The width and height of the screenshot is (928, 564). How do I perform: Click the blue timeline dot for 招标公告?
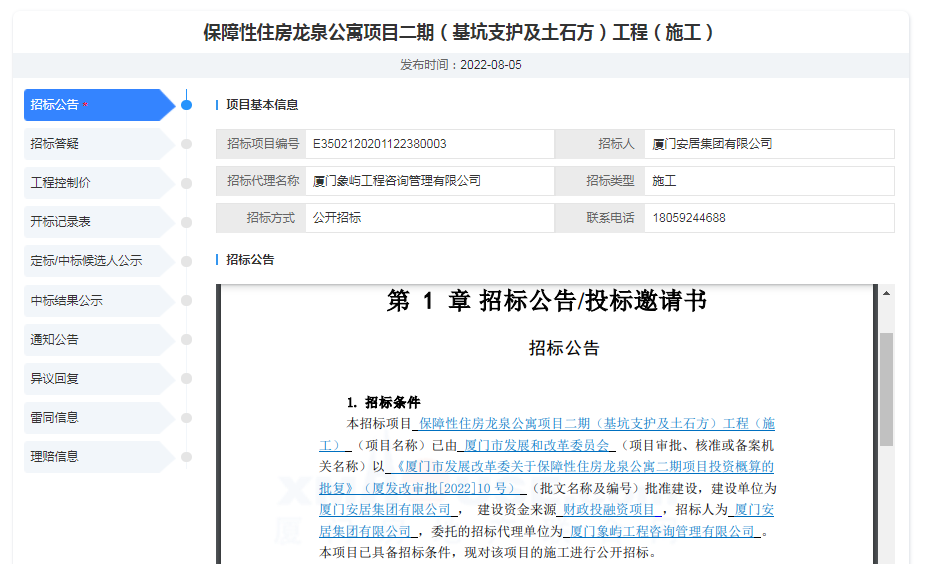point(186,105)
